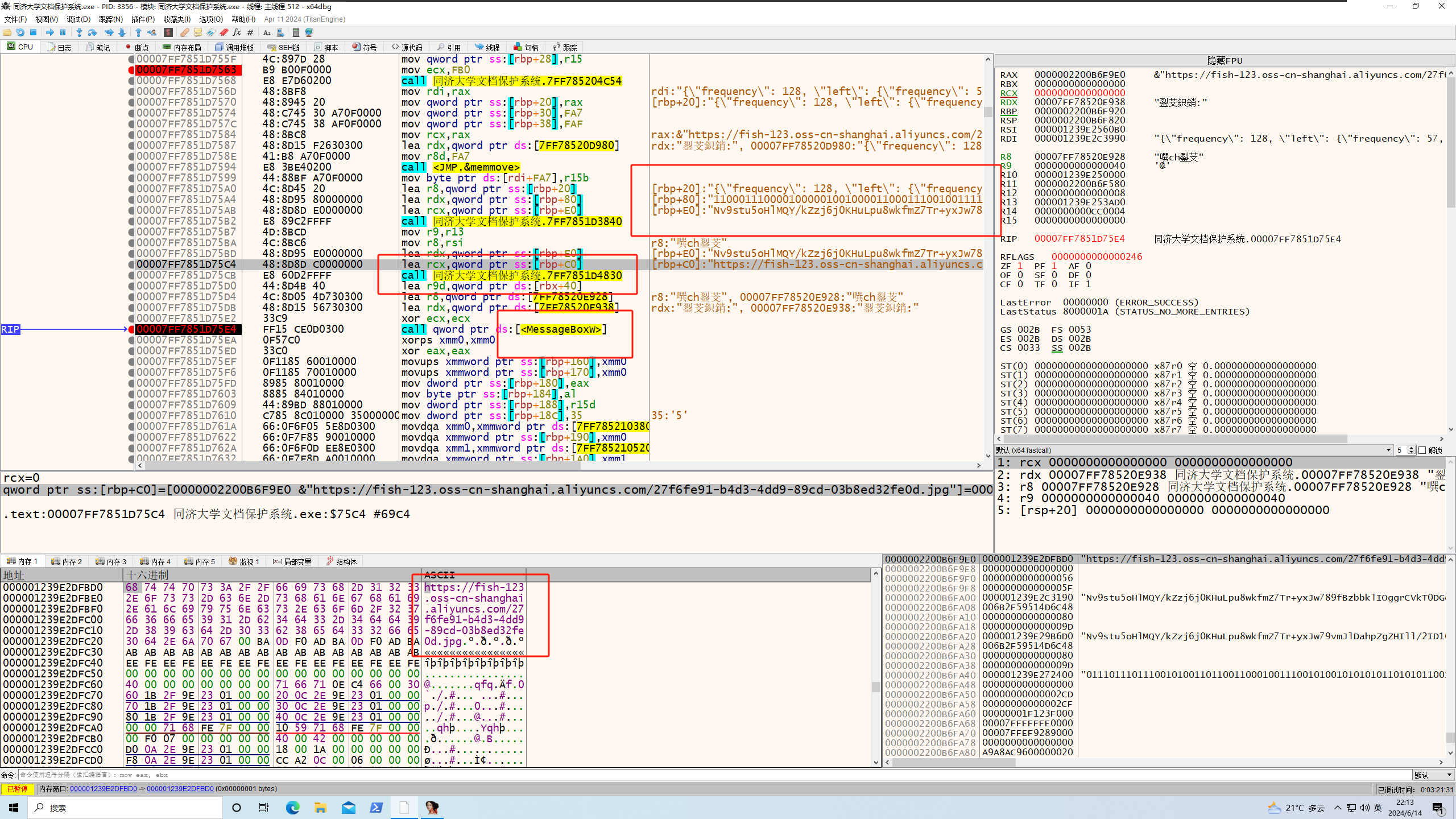The width and height of the screenshot is (1456, 819).
Task: Click the Stop debugging square icon
Action: [33, 32]
